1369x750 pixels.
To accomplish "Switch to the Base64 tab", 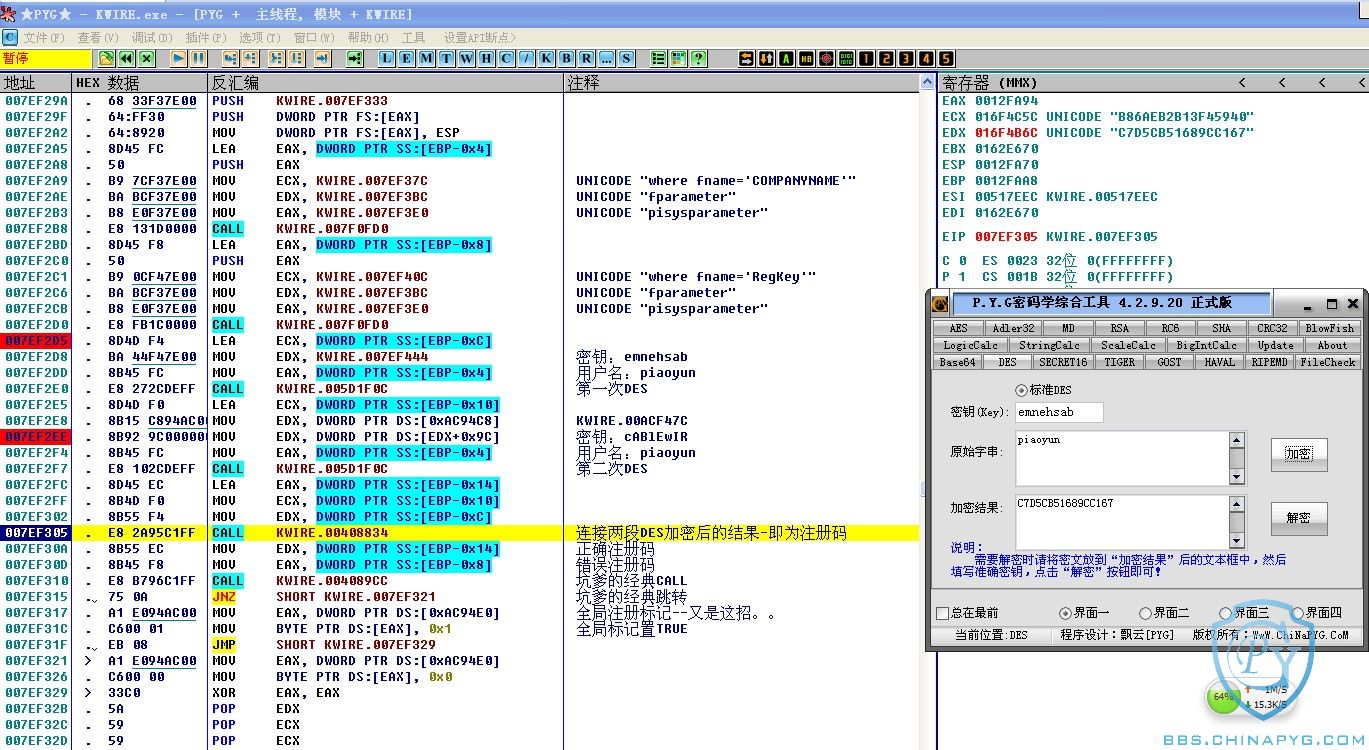I will (957, 362).
